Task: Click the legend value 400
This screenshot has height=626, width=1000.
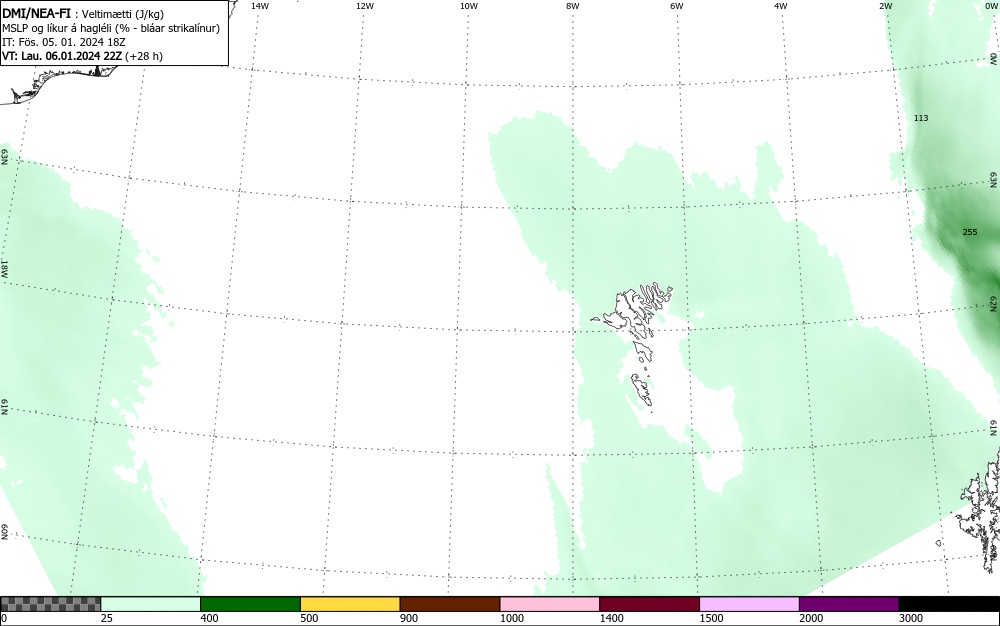Action: [x=209, y=618]
